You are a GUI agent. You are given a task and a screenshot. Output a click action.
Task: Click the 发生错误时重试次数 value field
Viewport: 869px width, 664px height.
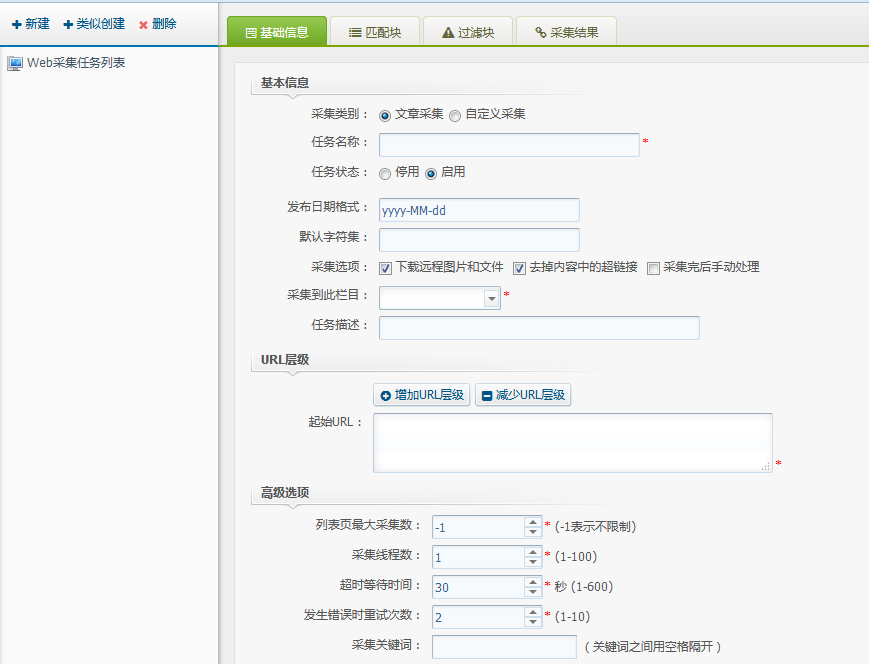point(478,617)
